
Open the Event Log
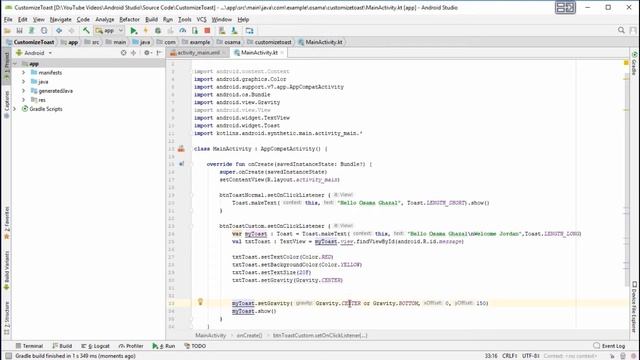click(x=609, y=346)
